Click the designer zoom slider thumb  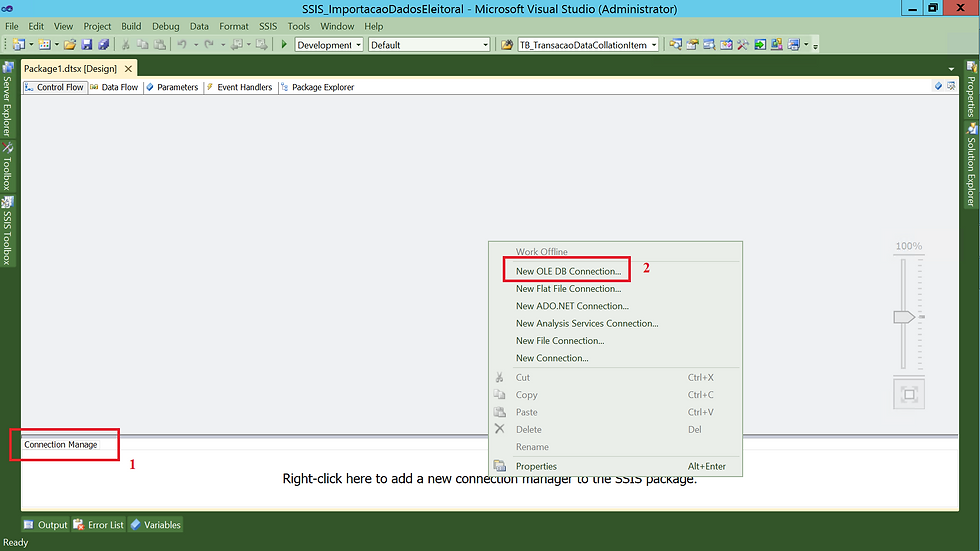point(904,317)
